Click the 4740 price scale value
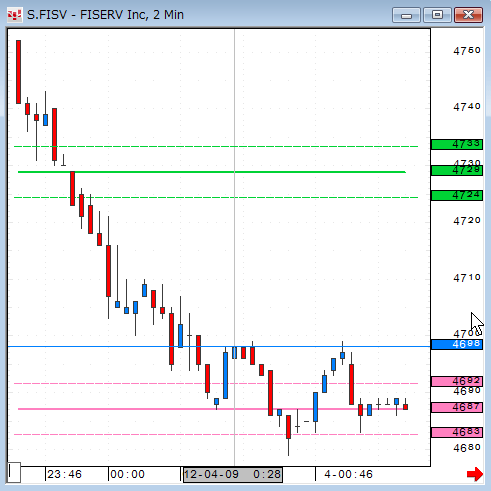491x491 pixels. [467, 107]
